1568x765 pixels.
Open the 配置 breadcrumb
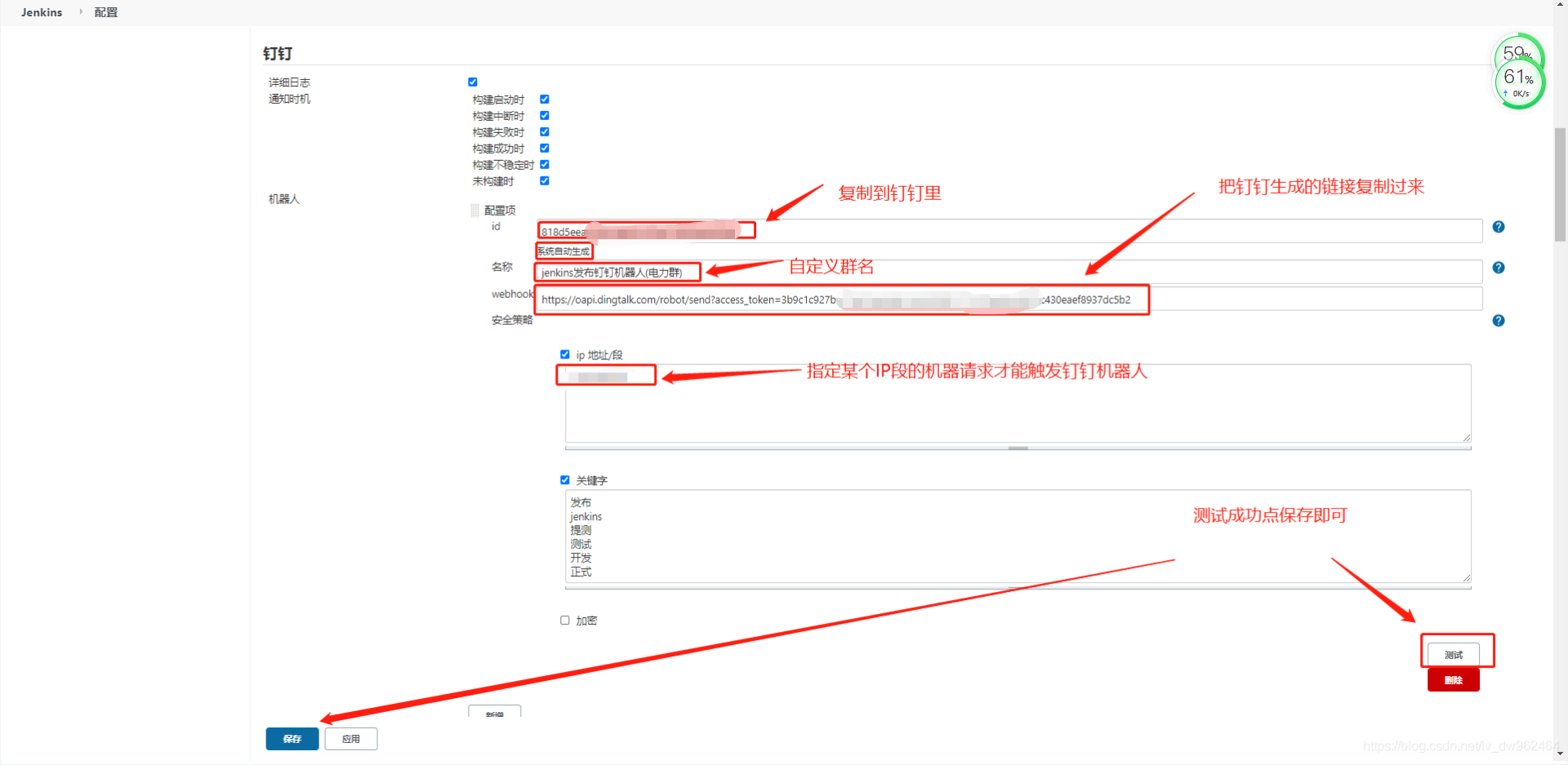click(106, 12)
